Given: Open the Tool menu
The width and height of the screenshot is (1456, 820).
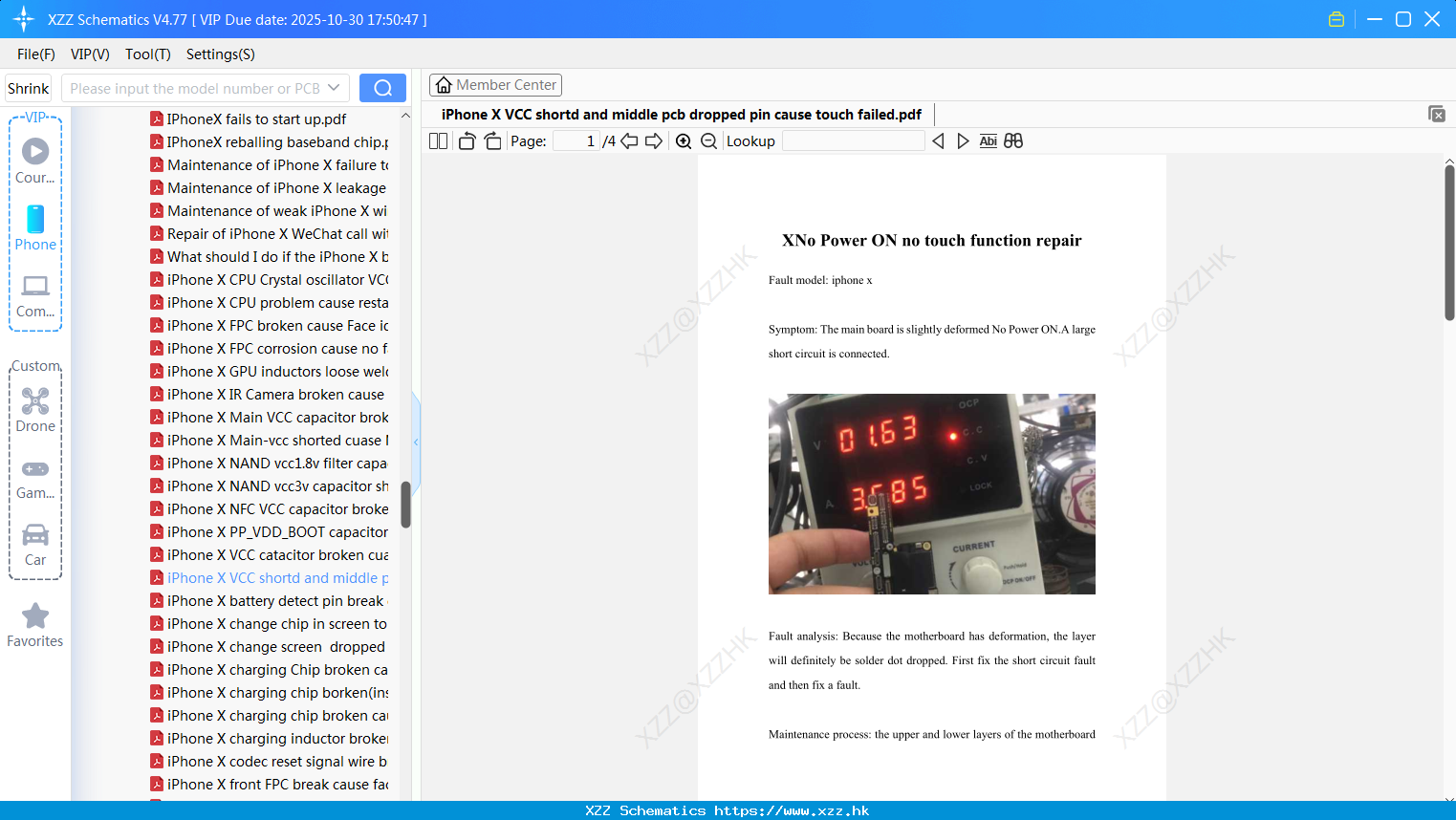Looking at the screenshot, I should pyautogui.click(x=147, y=54).
